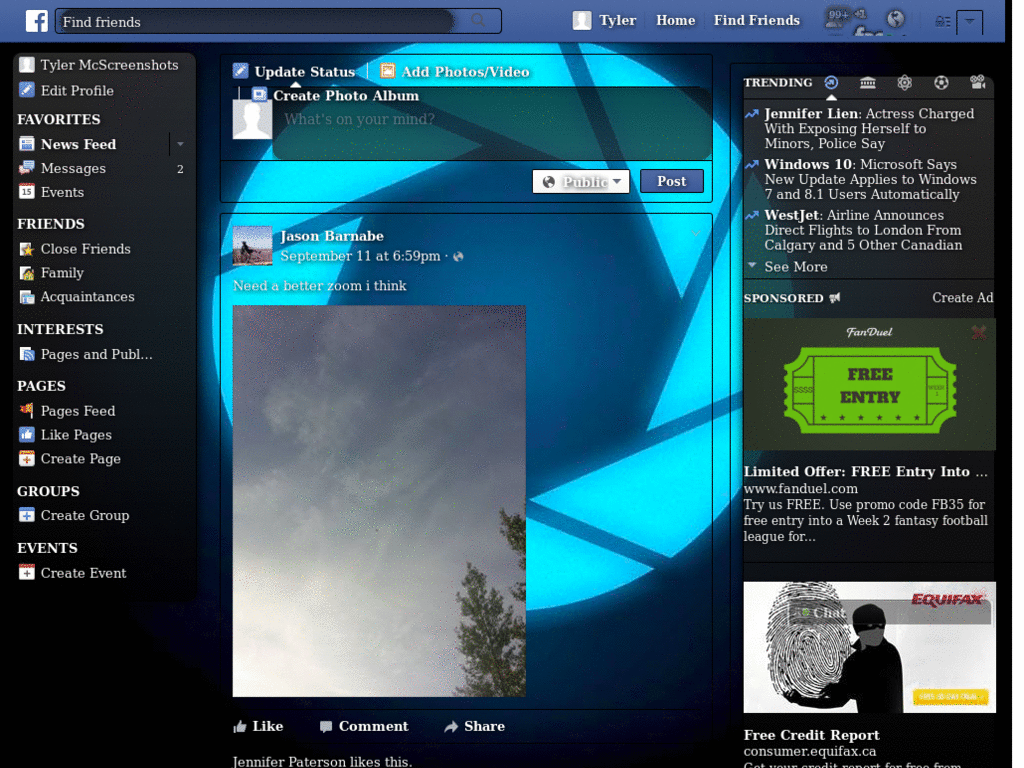Open News Feed options arrow
This screenshot has height=768, width=1024.
click(180, 144)
